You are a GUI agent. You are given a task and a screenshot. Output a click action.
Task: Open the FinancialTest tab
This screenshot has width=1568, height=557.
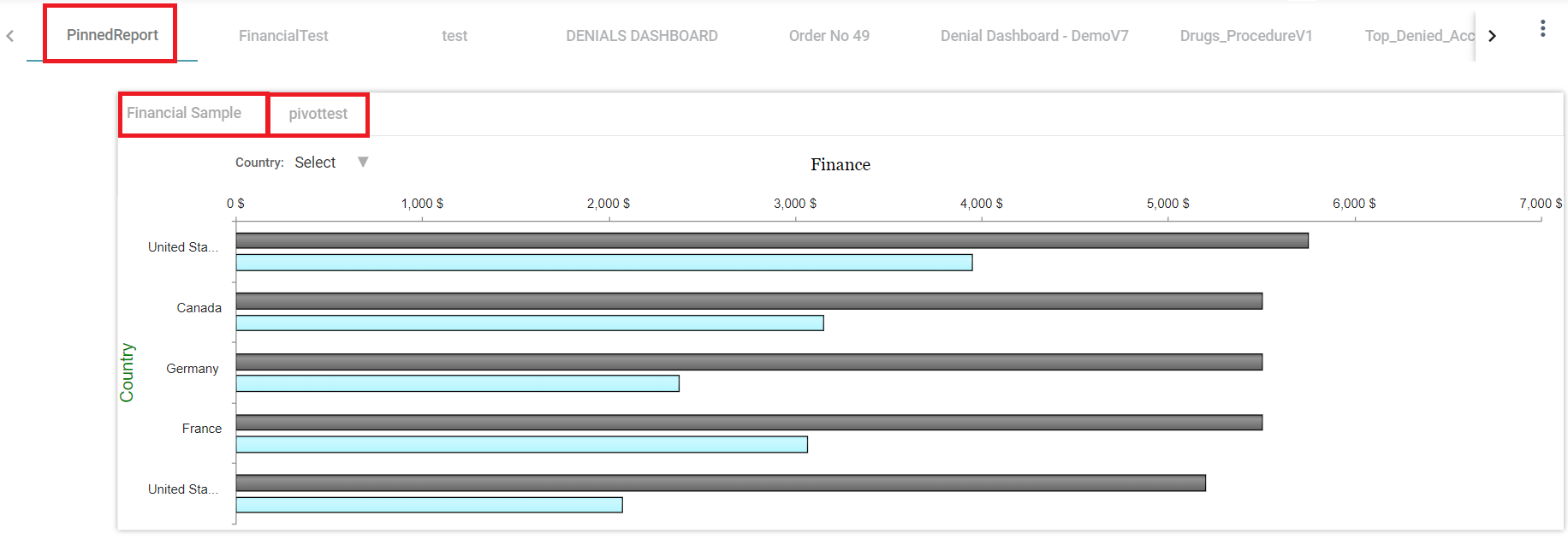pyautogui.click(x=283, y=36)
